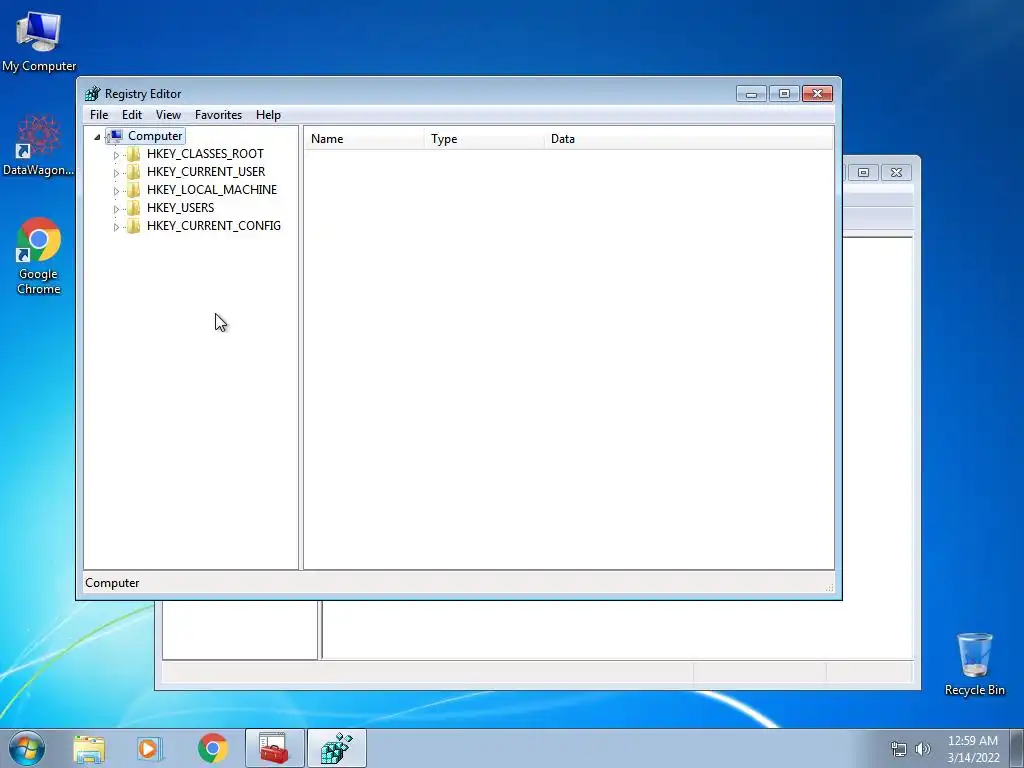The height and width of the screenshot is (768, 1024).
Task: Open the DataWagon desktop shortcut
Action: (x=39, y=145)
